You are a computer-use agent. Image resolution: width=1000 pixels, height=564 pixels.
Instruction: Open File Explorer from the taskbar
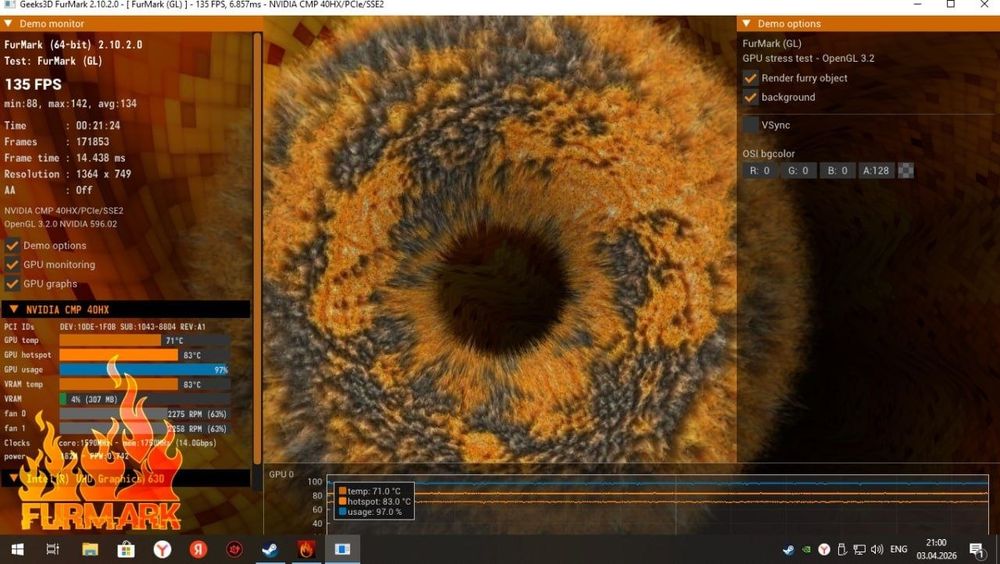tap(90, 549)
